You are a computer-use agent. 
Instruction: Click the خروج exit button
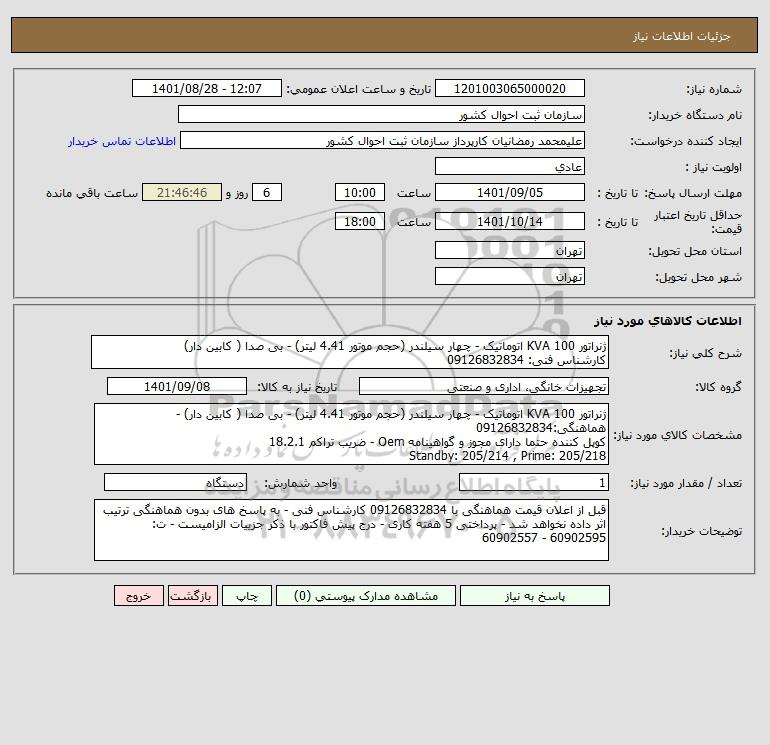tap(138, 596)
